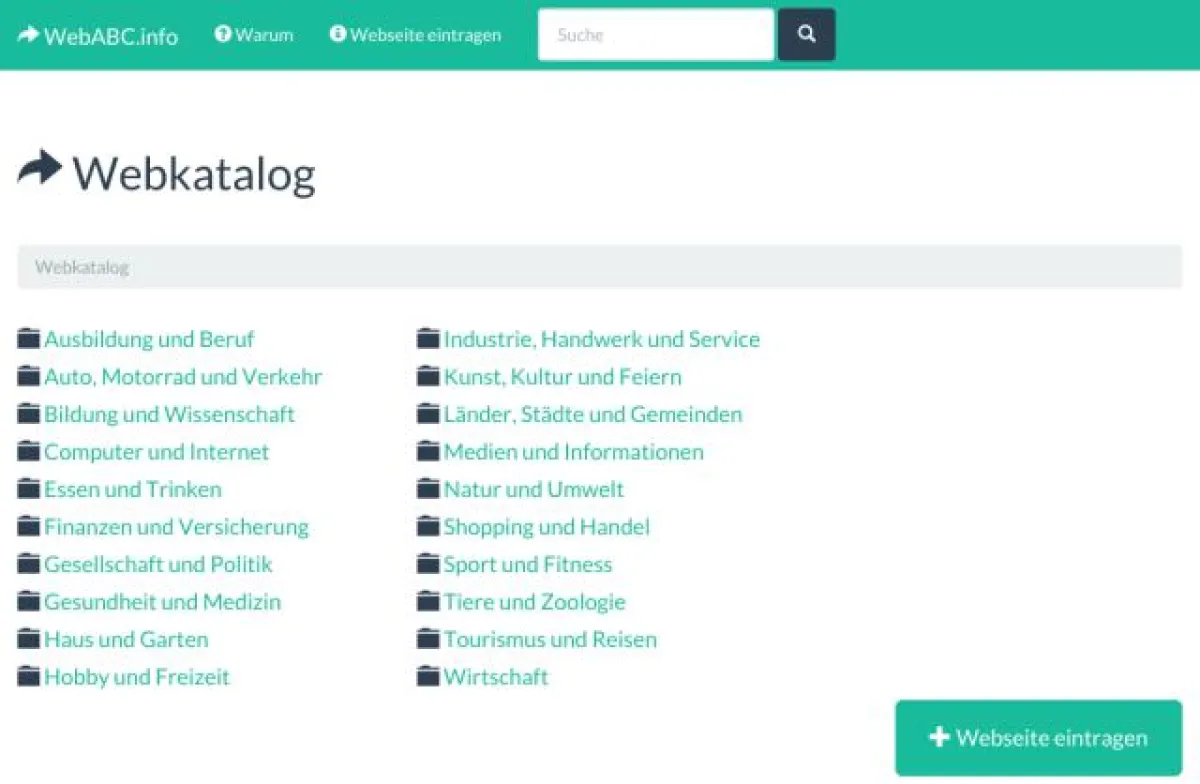Go to Tourismus und Reisen category
The height and width of the screenshot is (784, 1200).
550,639
